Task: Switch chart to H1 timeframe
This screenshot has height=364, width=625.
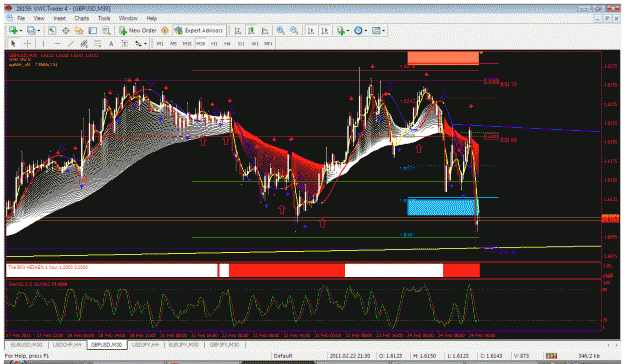Action: pyautogui.click(x=214, y=43)
